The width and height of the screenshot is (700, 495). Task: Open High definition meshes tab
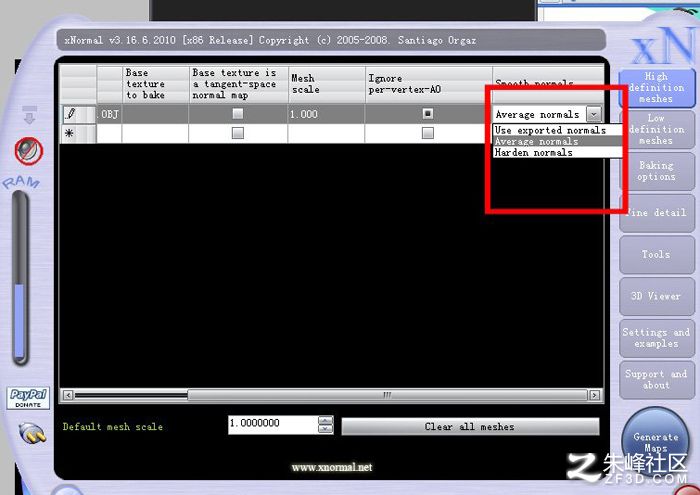[657, 87]
